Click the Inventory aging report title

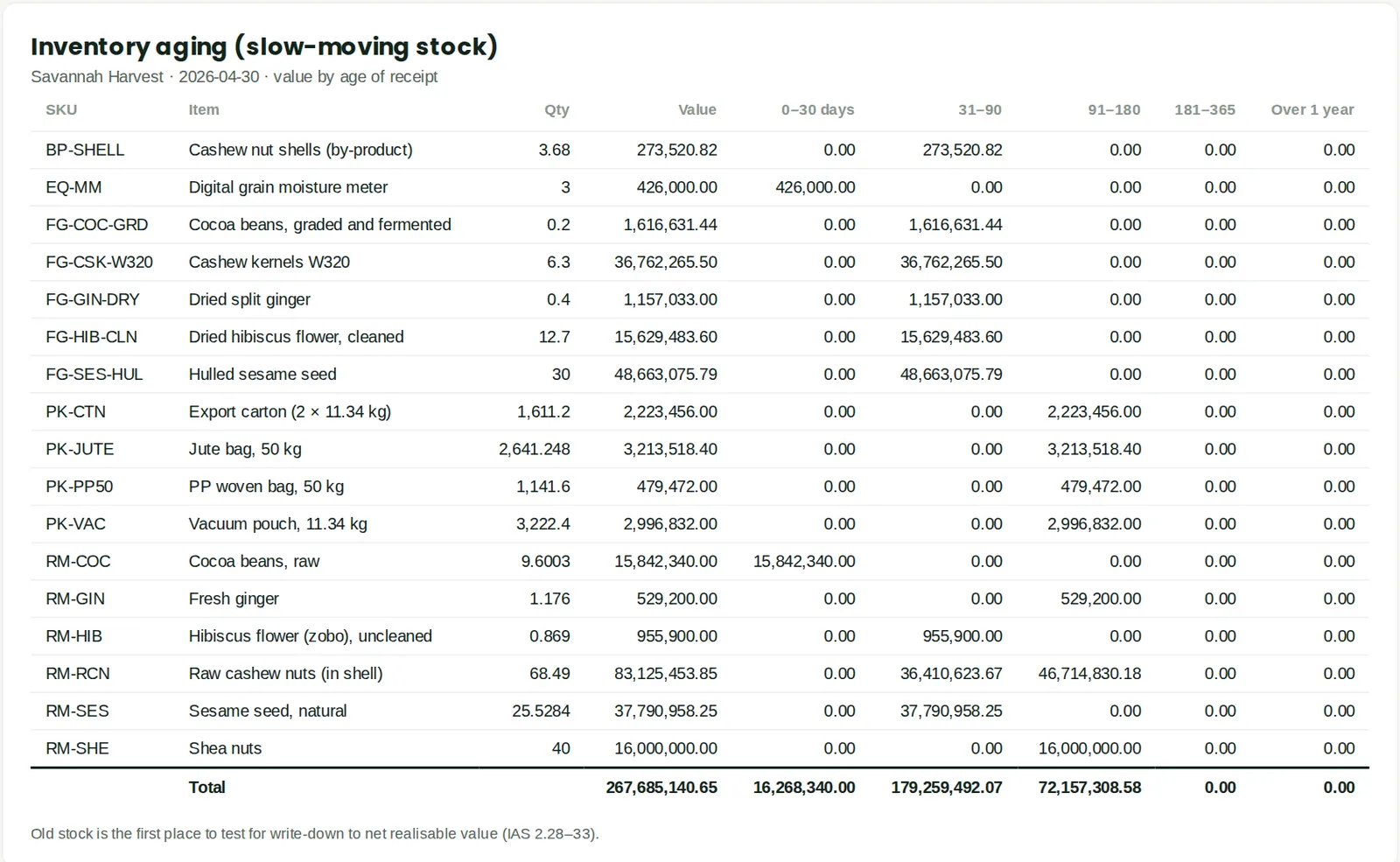(264, 46)
